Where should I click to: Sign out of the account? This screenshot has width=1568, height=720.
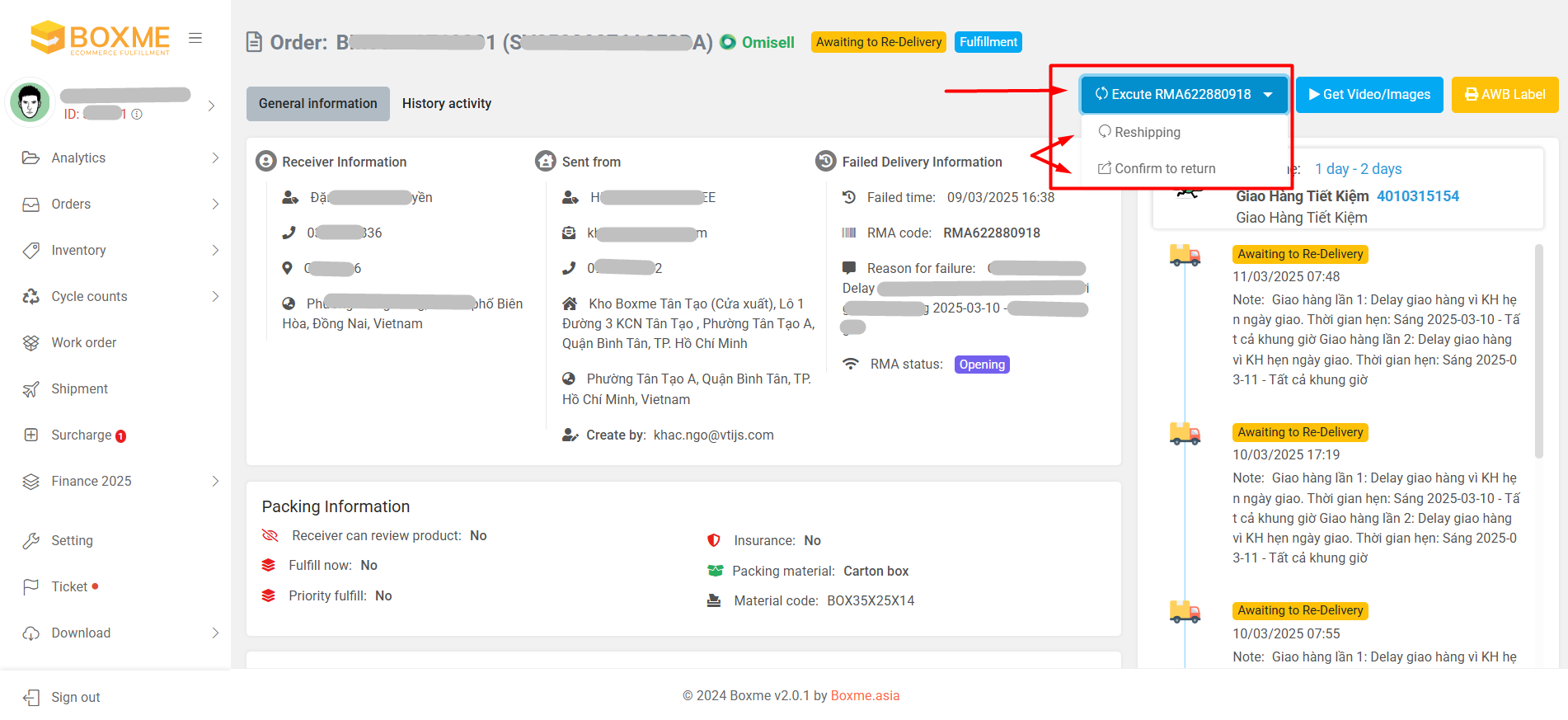point(75,697)
